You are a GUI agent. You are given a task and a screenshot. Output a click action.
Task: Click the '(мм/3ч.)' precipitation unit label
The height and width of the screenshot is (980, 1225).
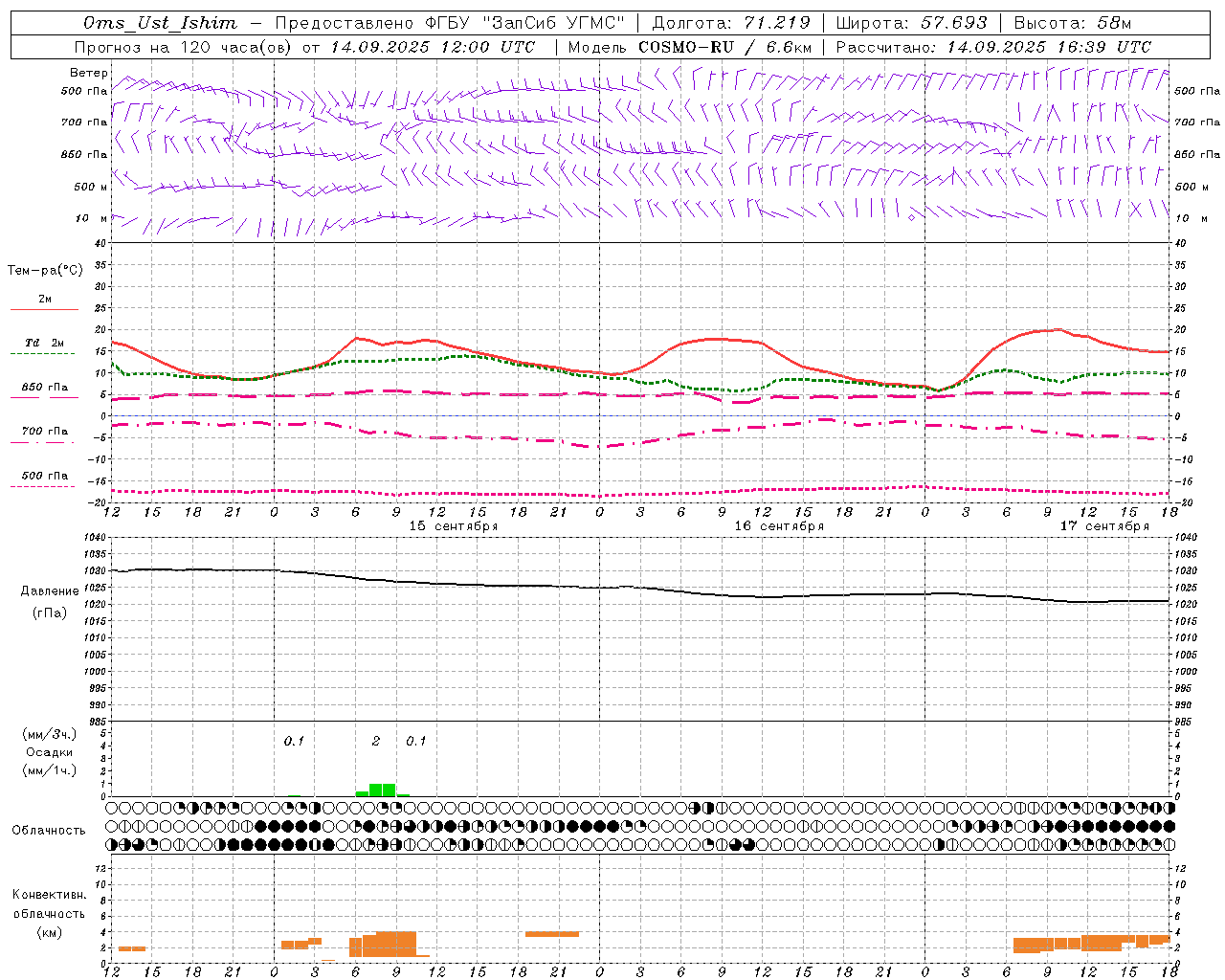(x=50, y=734)
